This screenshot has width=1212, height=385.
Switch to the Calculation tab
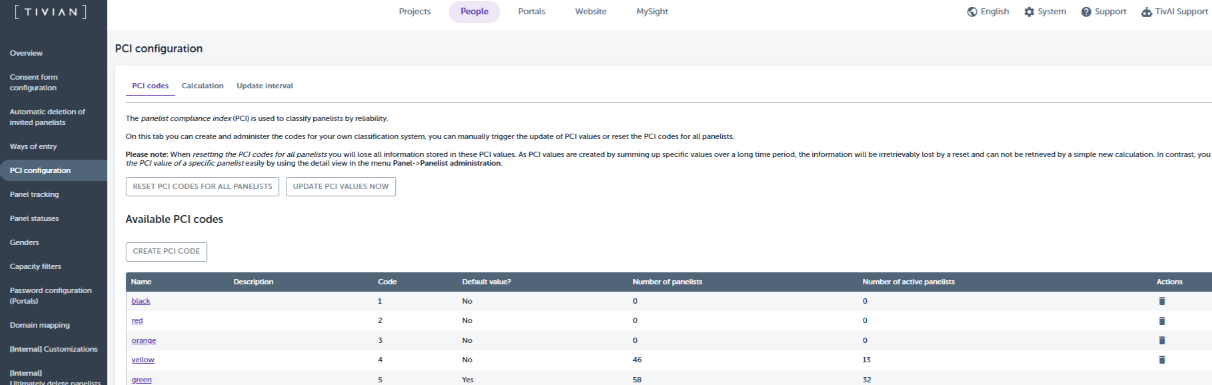tap(202, 86)
